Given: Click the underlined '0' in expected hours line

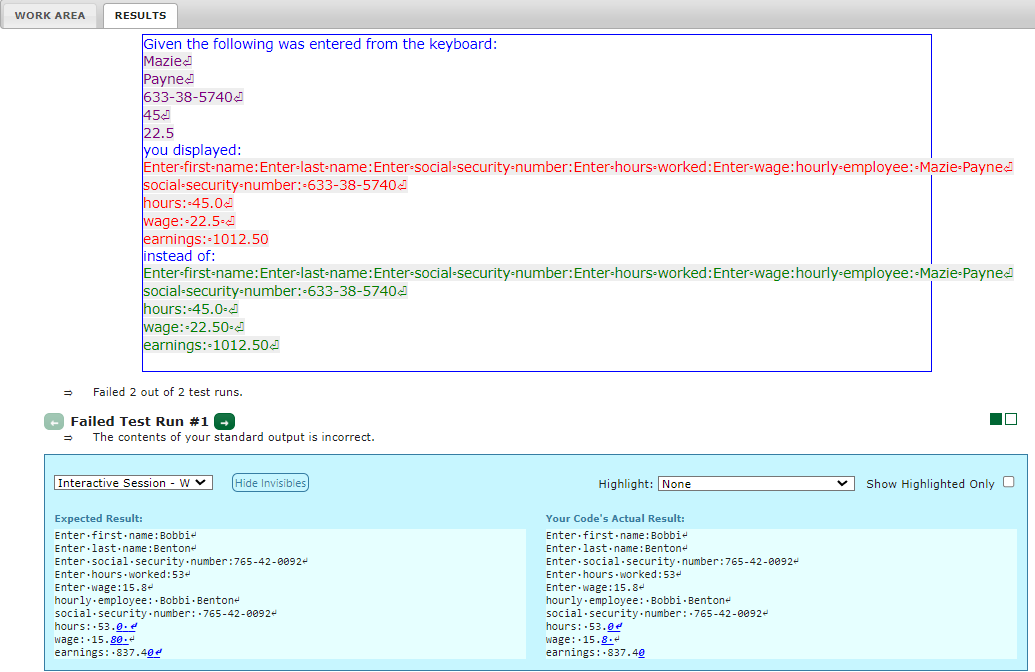Looking at the screenshot, I should [118, 628].
